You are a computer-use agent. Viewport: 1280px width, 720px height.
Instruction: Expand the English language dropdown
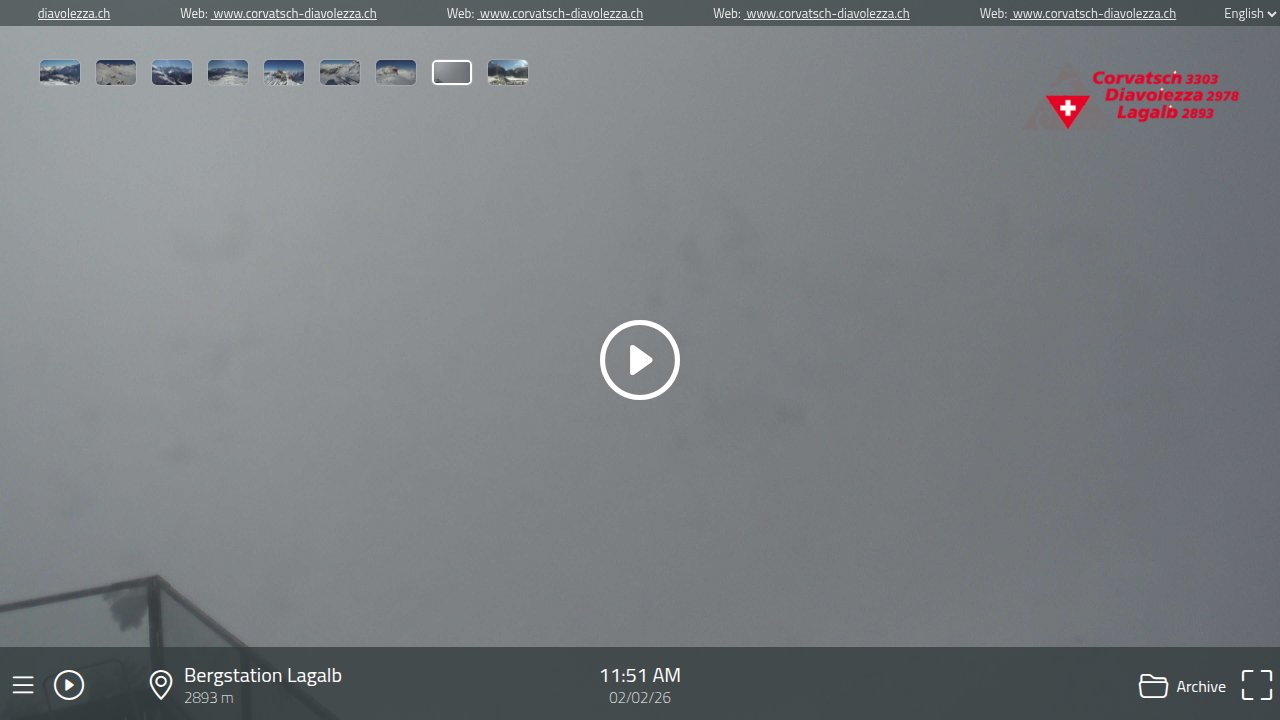(1249, 14)
